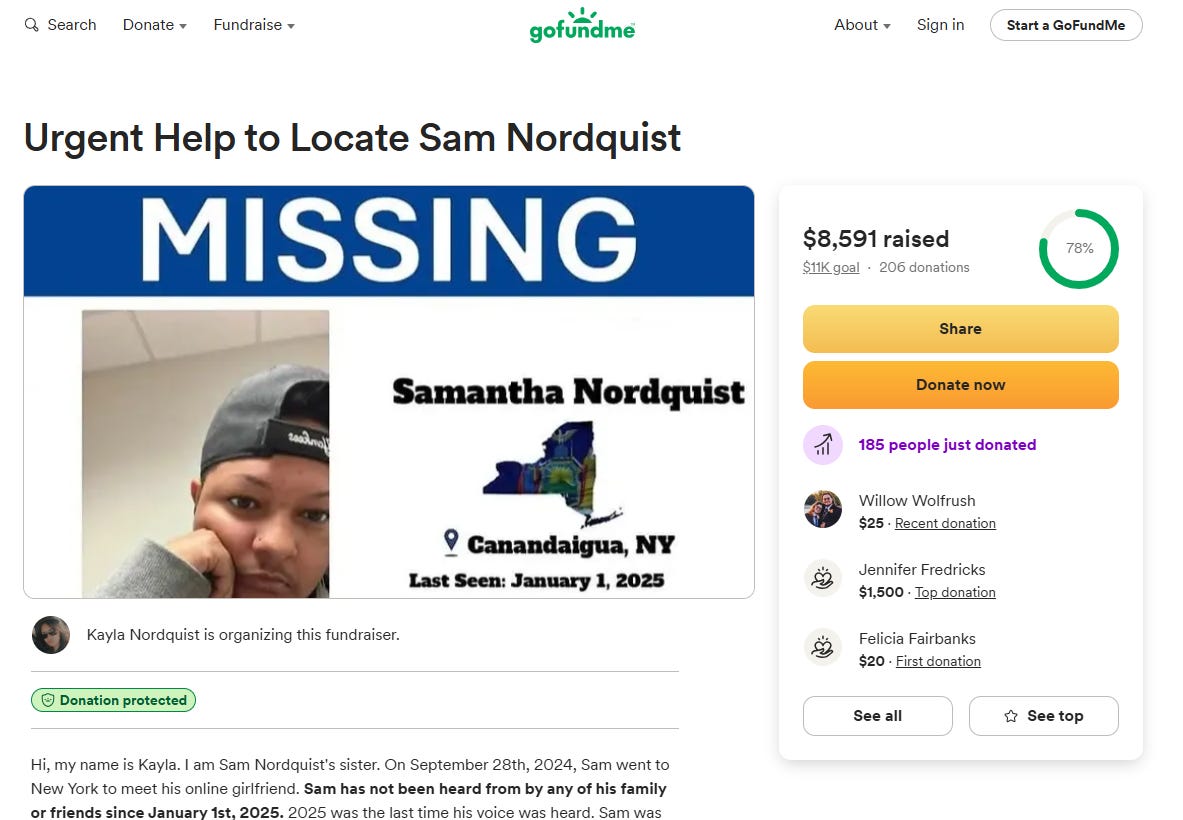Open the Search menu item

tap(61, 25)
